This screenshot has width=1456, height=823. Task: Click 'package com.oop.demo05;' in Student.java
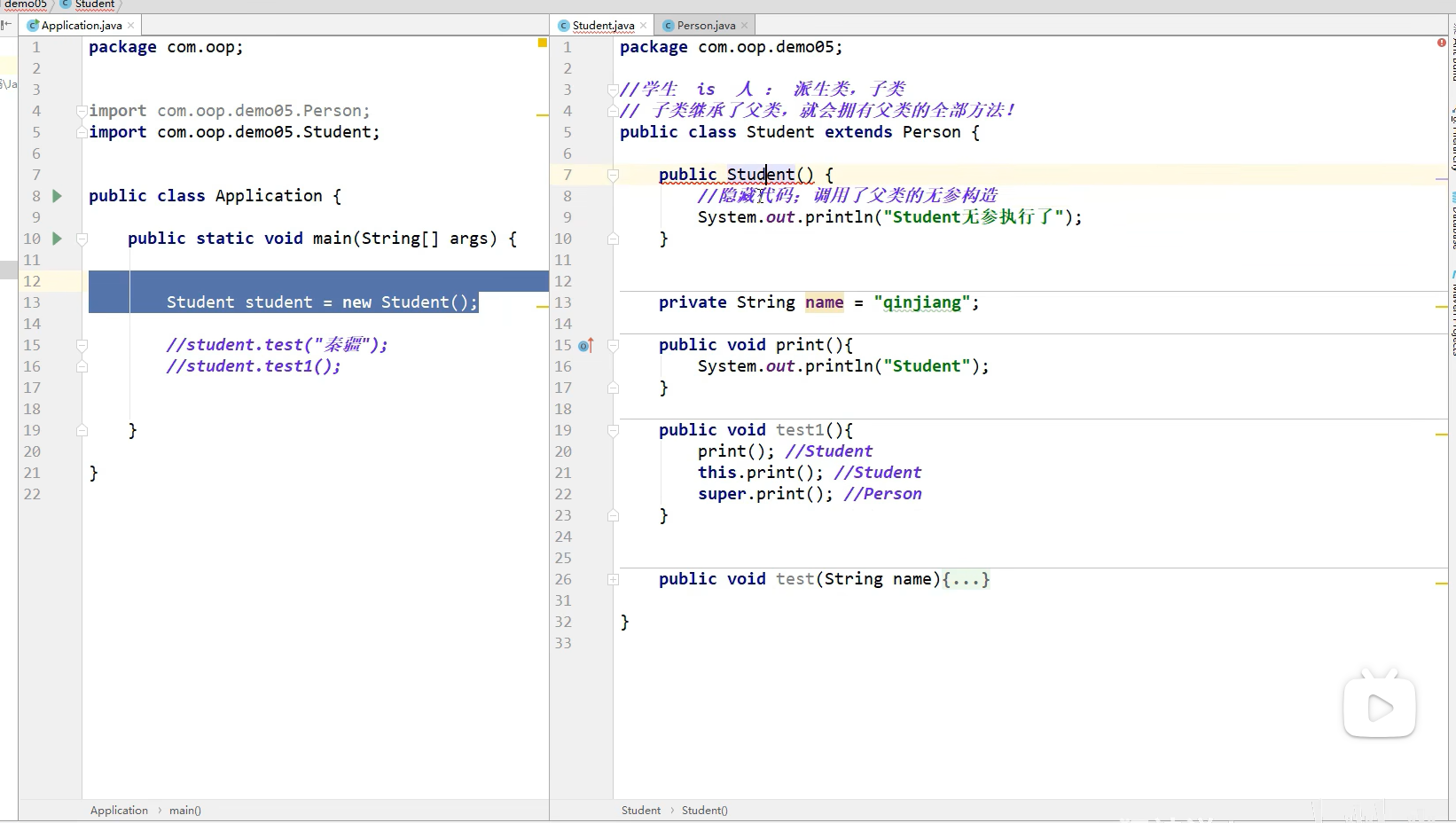(x=732, y=47)
